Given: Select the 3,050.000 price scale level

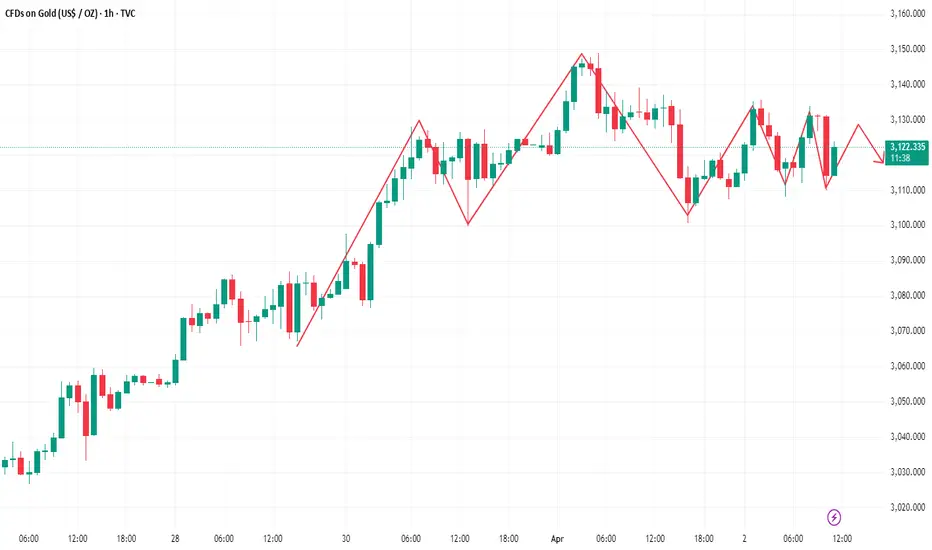Looking at the screenshot, I should pos(908,401).
